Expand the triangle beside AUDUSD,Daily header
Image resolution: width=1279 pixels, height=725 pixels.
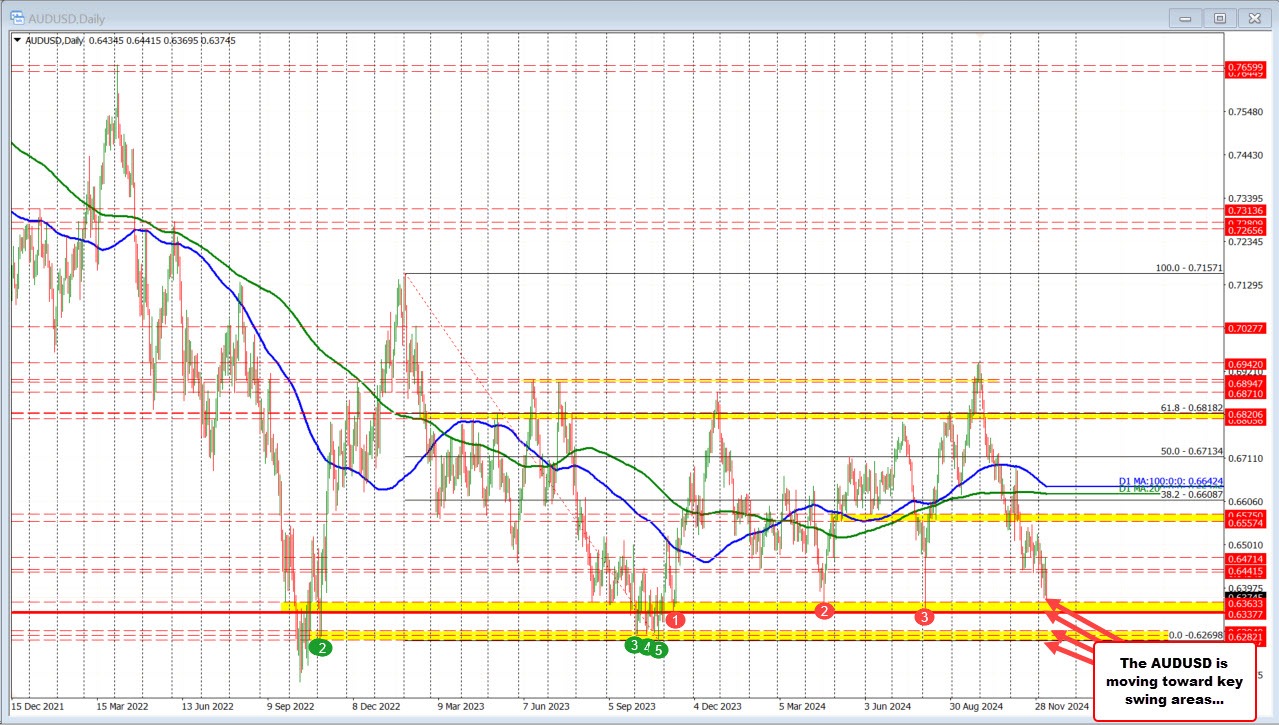(x=16, y=39)
